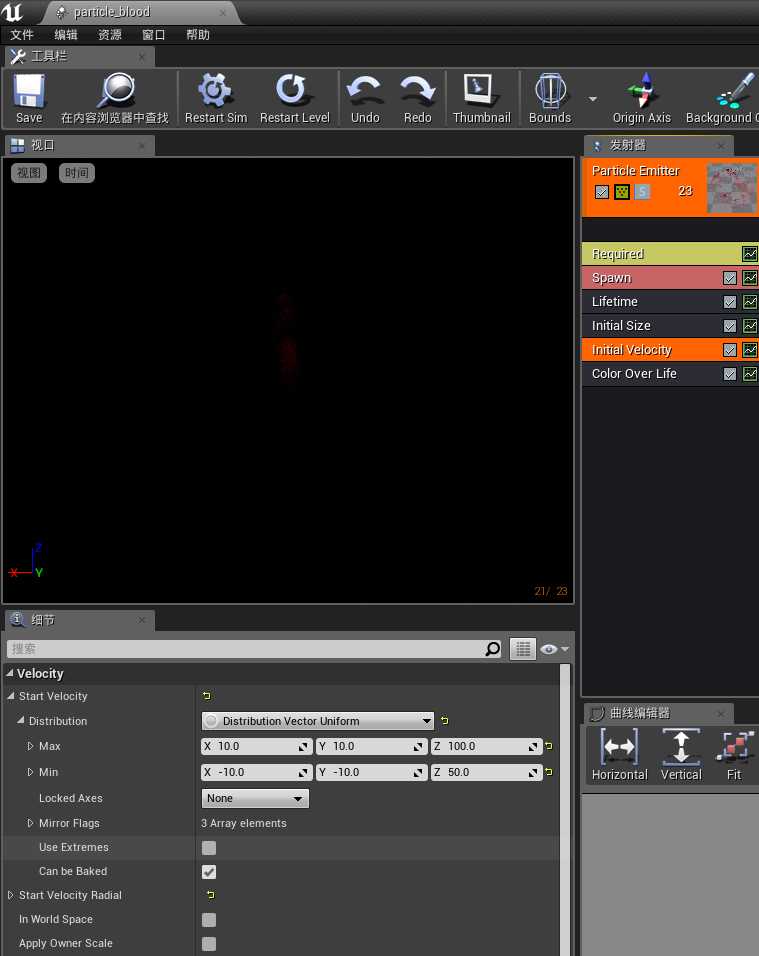
Task: Click the Save toolbar icon
Action: point(29,91)
